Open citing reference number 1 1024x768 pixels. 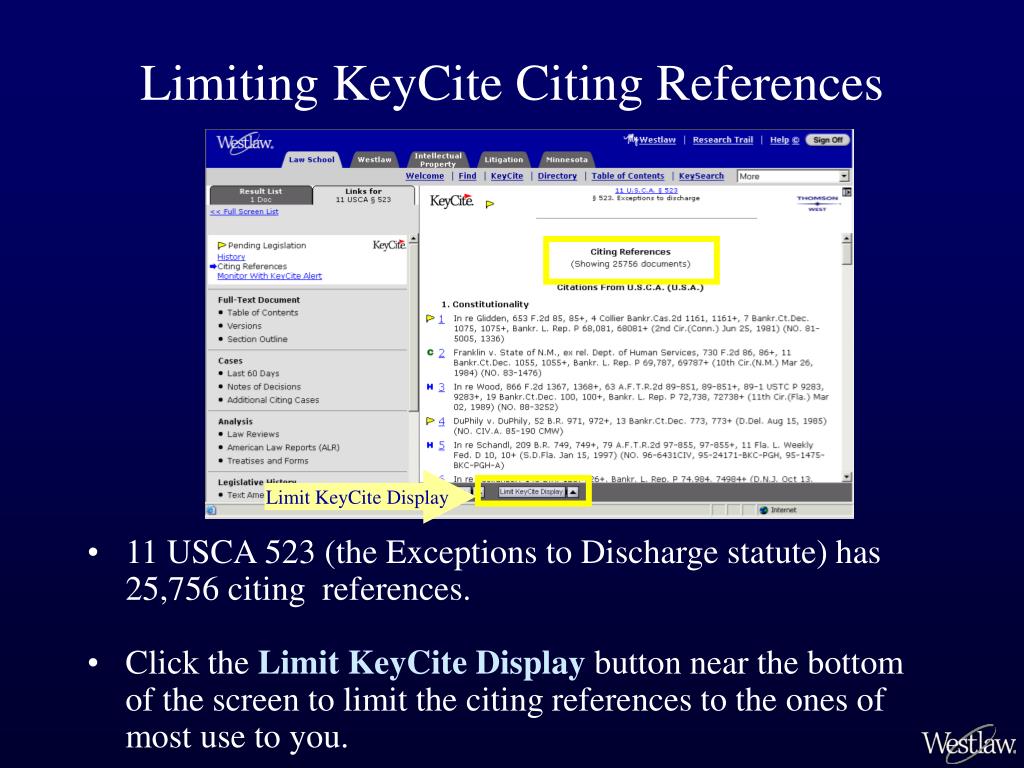point(441,319)
